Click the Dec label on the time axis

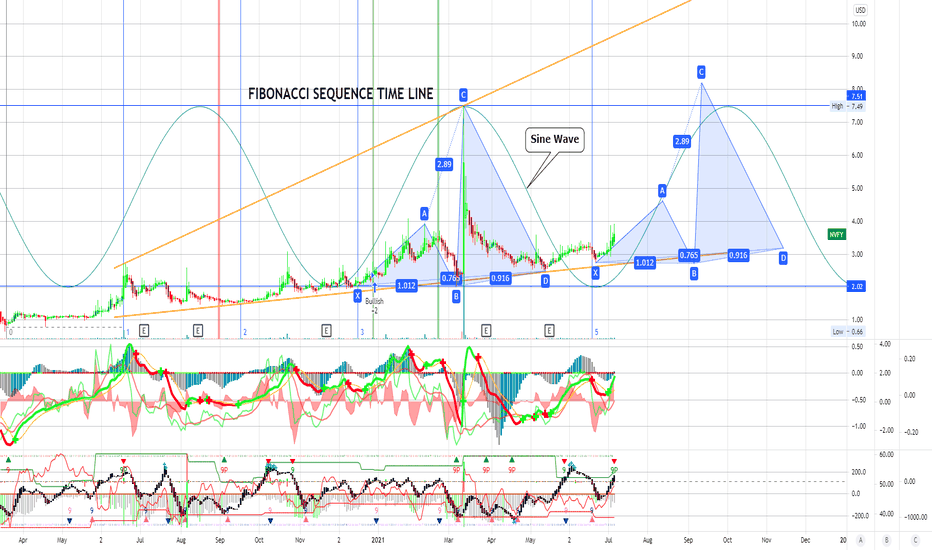click(x=805, y=540)
